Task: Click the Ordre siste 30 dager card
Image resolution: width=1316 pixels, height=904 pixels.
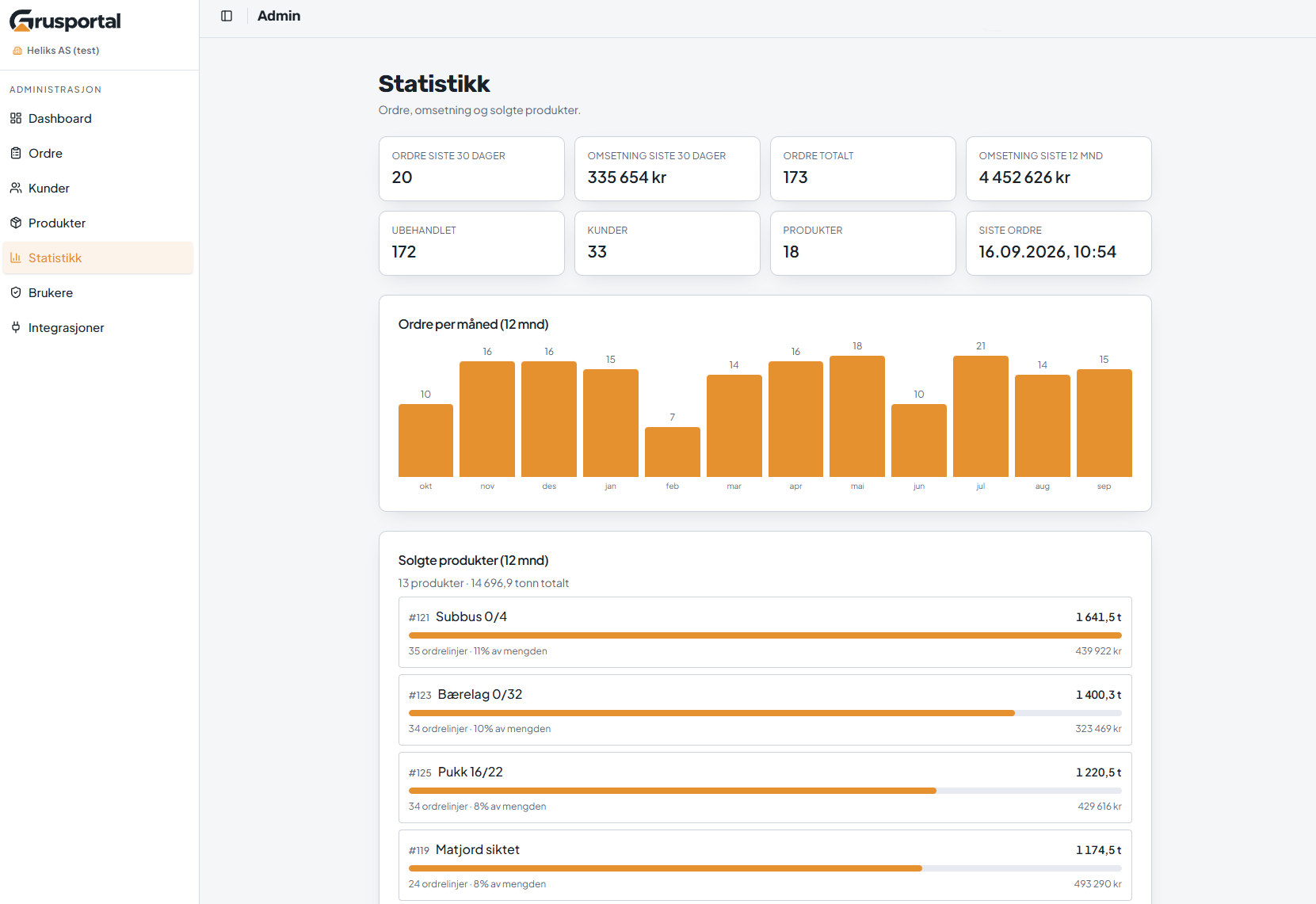Action: pos(471,169)
